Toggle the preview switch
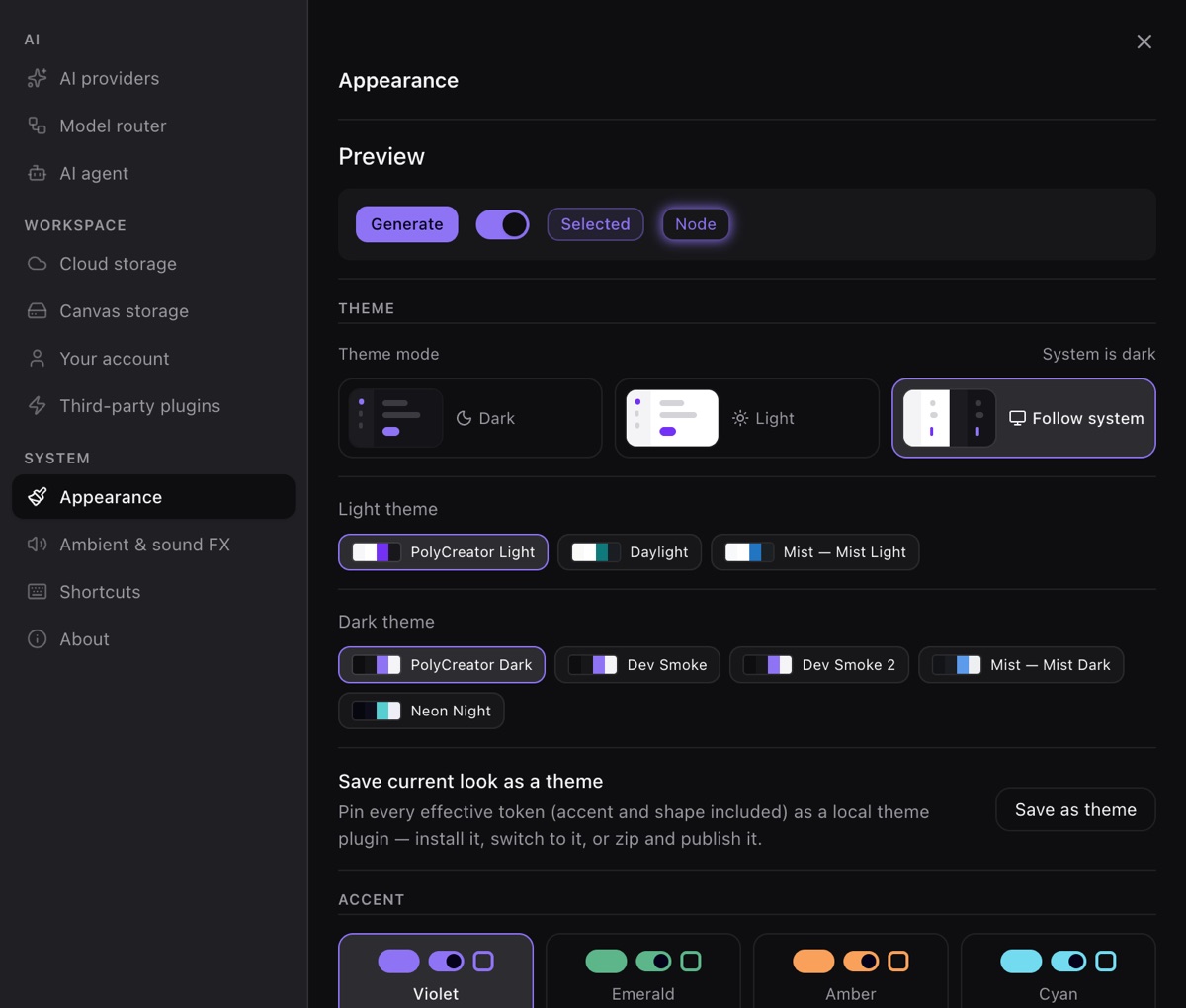 coord(502,224)
